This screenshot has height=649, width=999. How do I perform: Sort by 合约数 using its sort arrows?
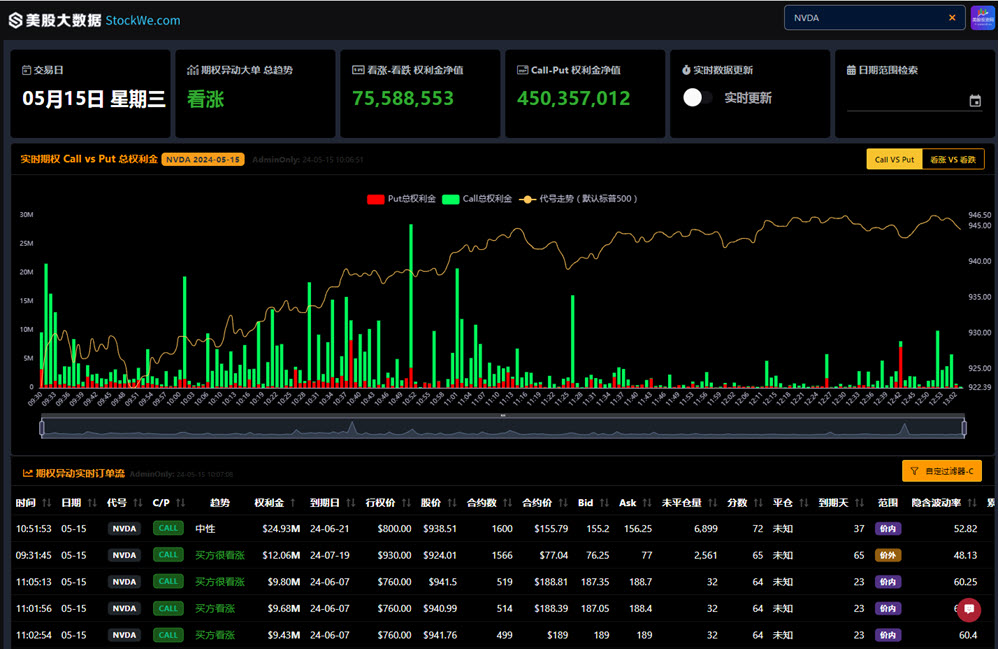(x=507, y=503)
